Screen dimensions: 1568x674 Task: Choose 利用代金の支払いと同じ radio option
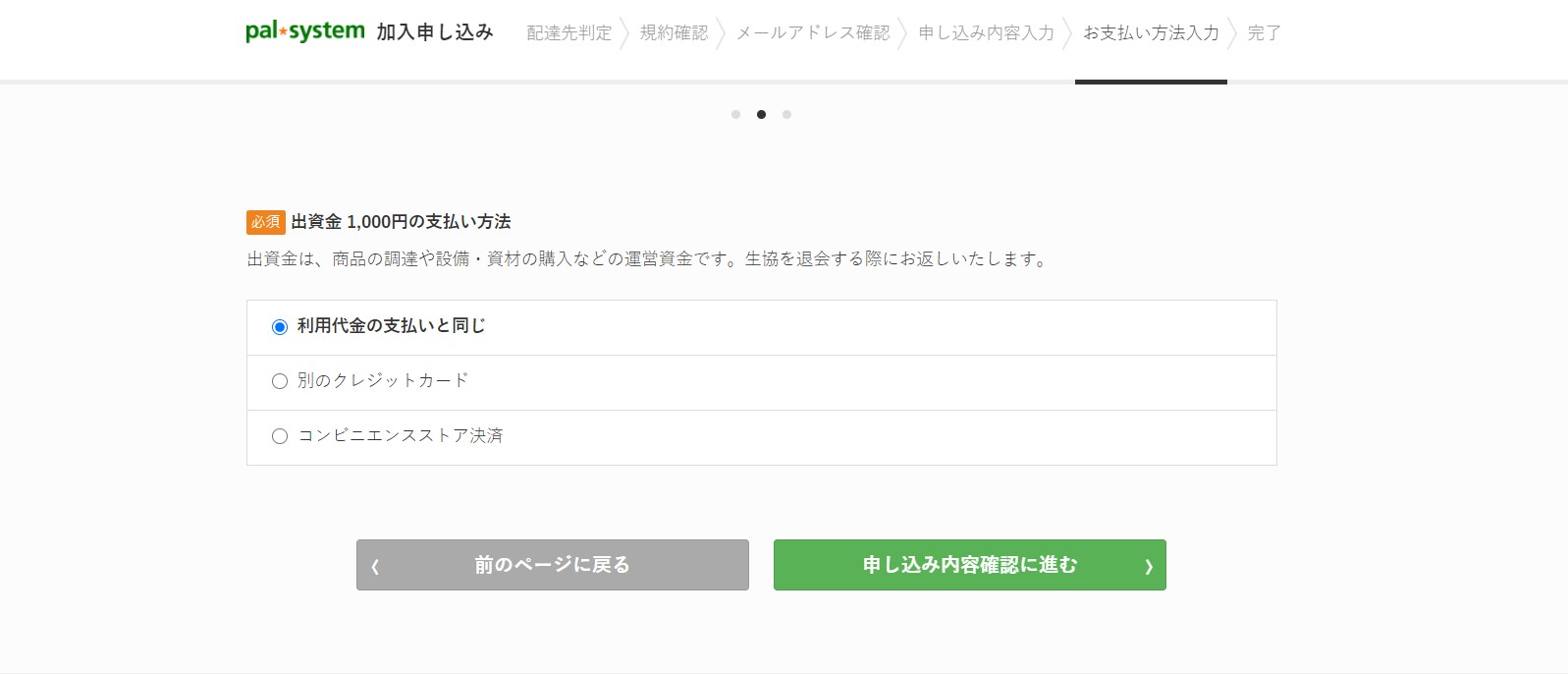pos(280,327)
